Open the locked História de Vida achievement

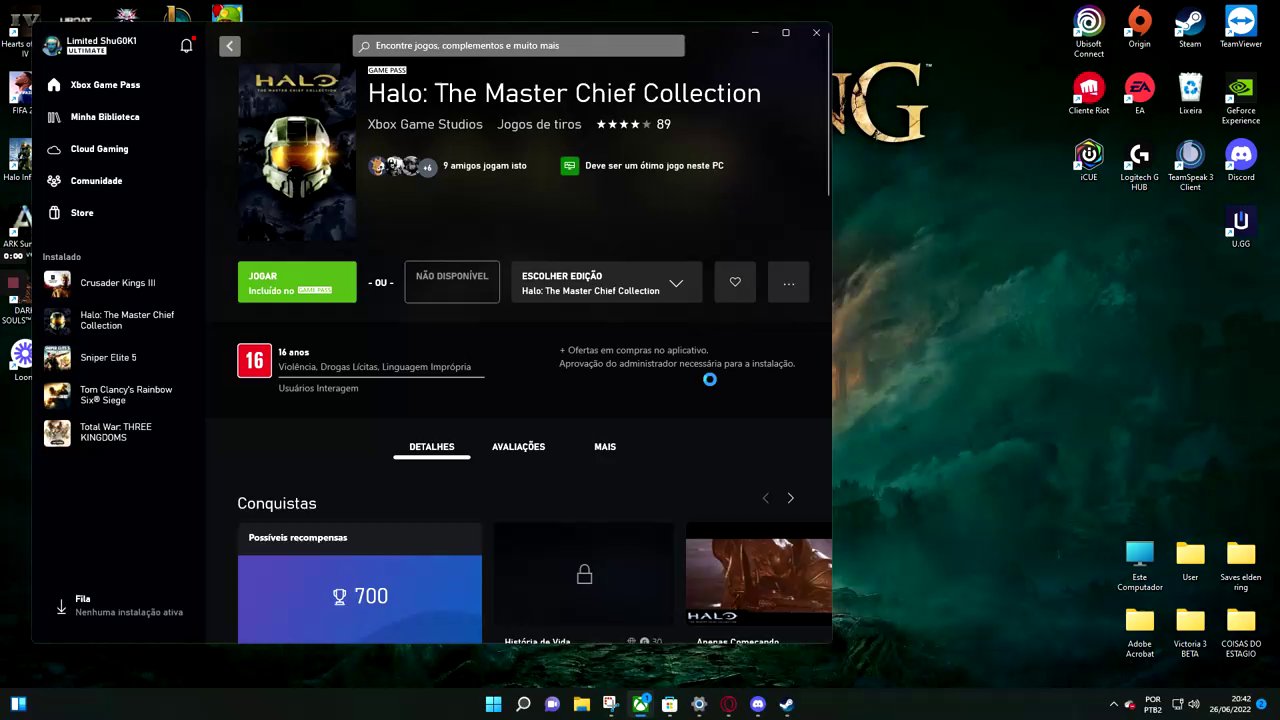[x=584, y=583]
